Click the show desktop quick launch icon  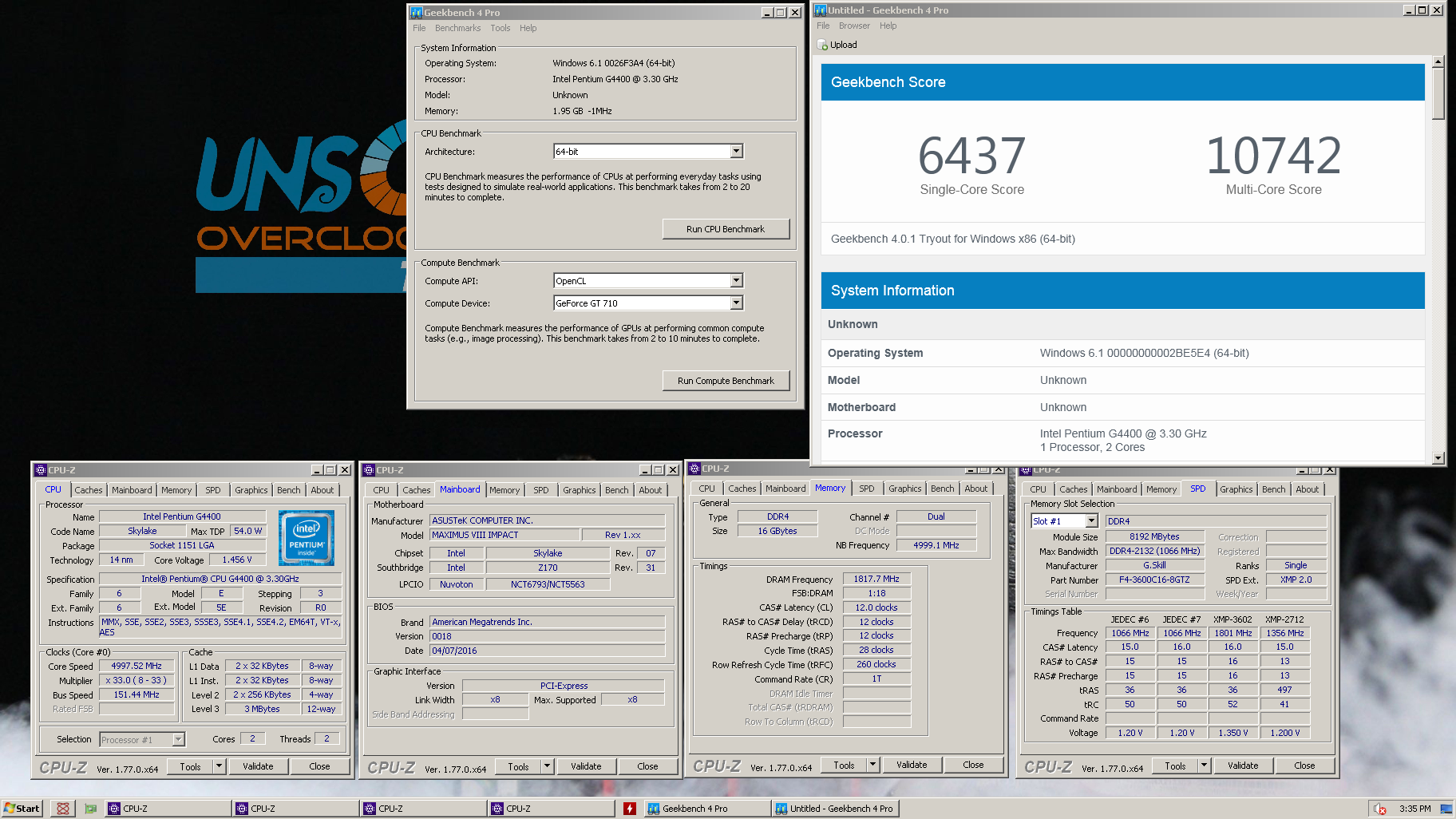click(x=90, y=809)
